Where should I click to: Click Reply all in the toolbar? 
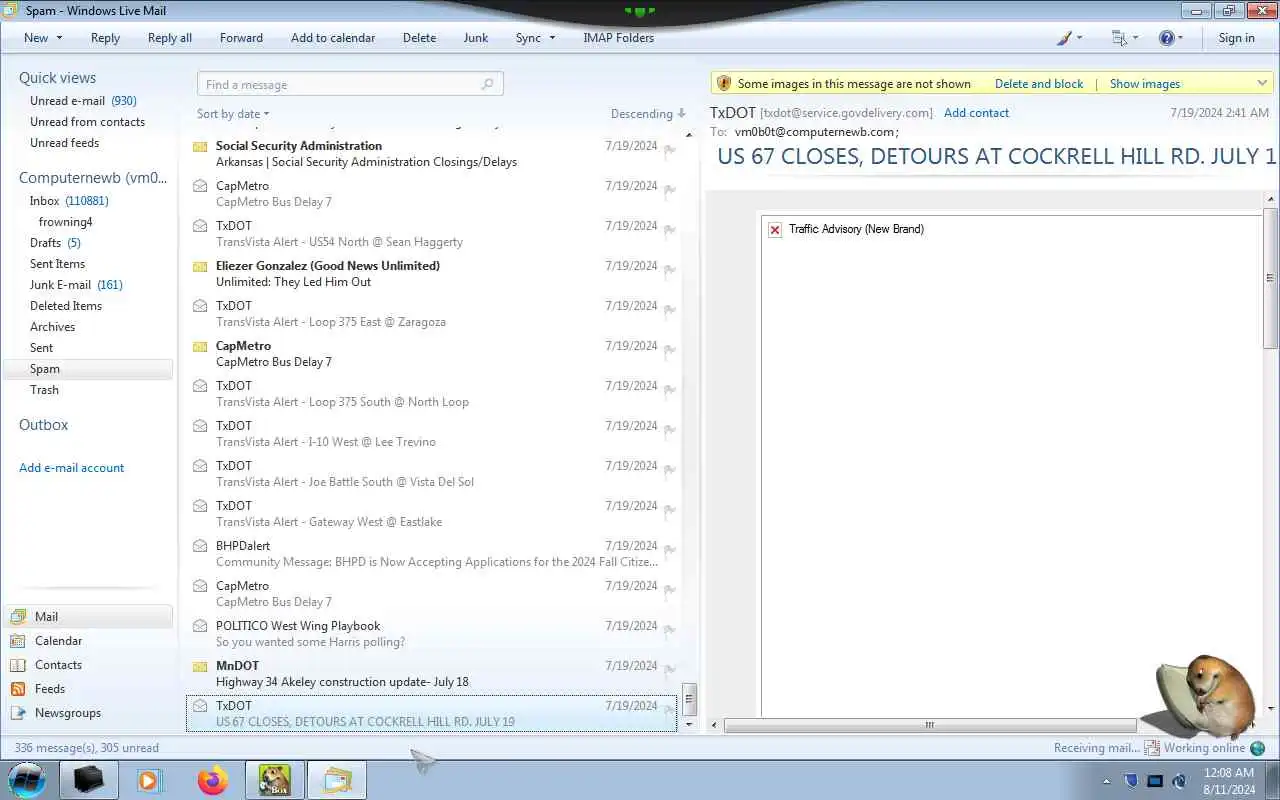pyautogui.click(x=170, y=38)
